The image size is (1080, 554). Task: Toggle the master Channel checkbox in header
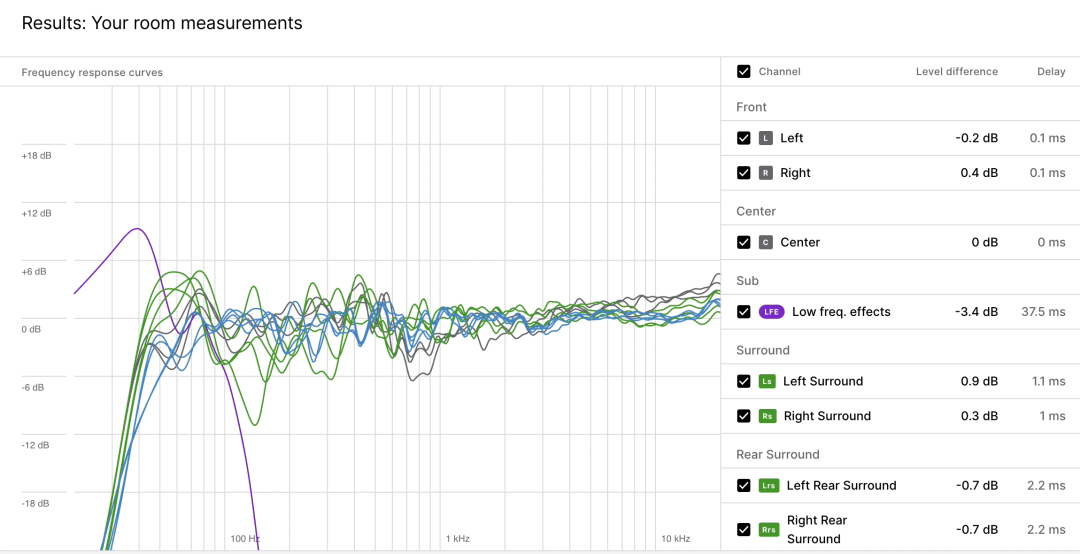(743, 72)
